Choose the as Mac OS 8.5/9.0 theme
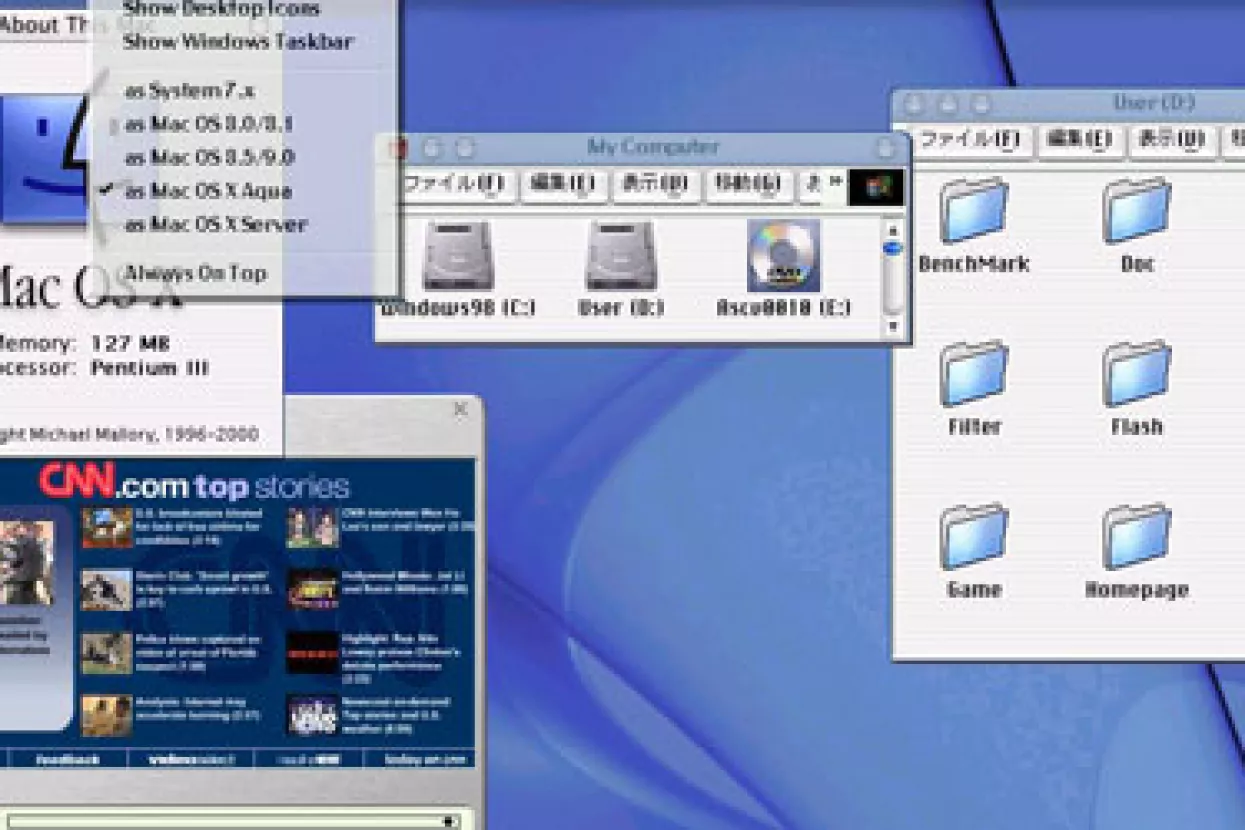The width and height of the screenshot is (1245, 830). point(208,157)
